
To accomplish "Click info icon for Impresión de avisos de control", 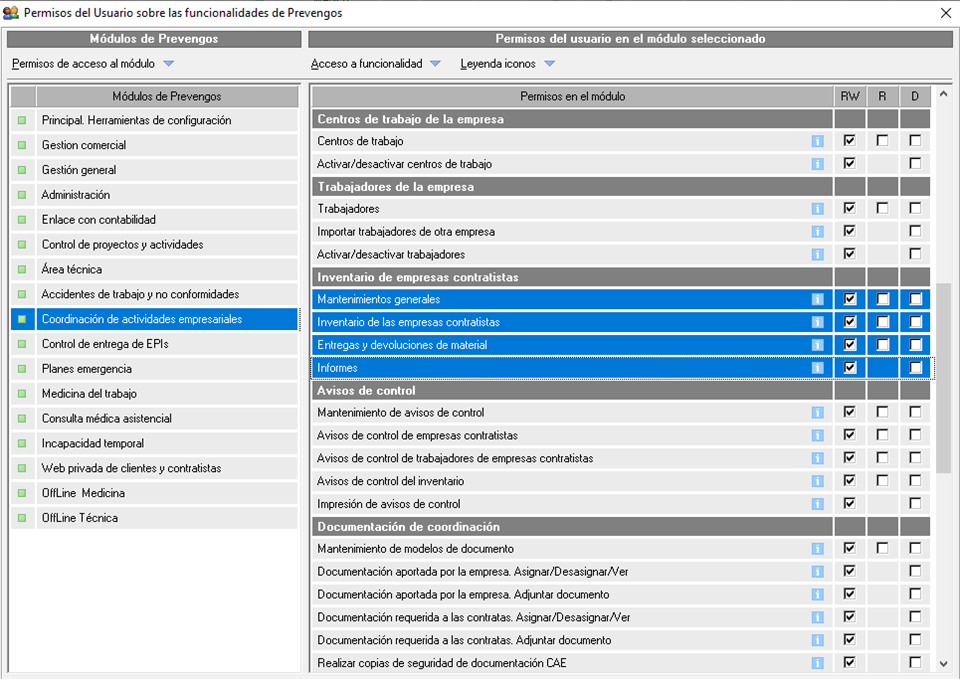I will 817,504.
